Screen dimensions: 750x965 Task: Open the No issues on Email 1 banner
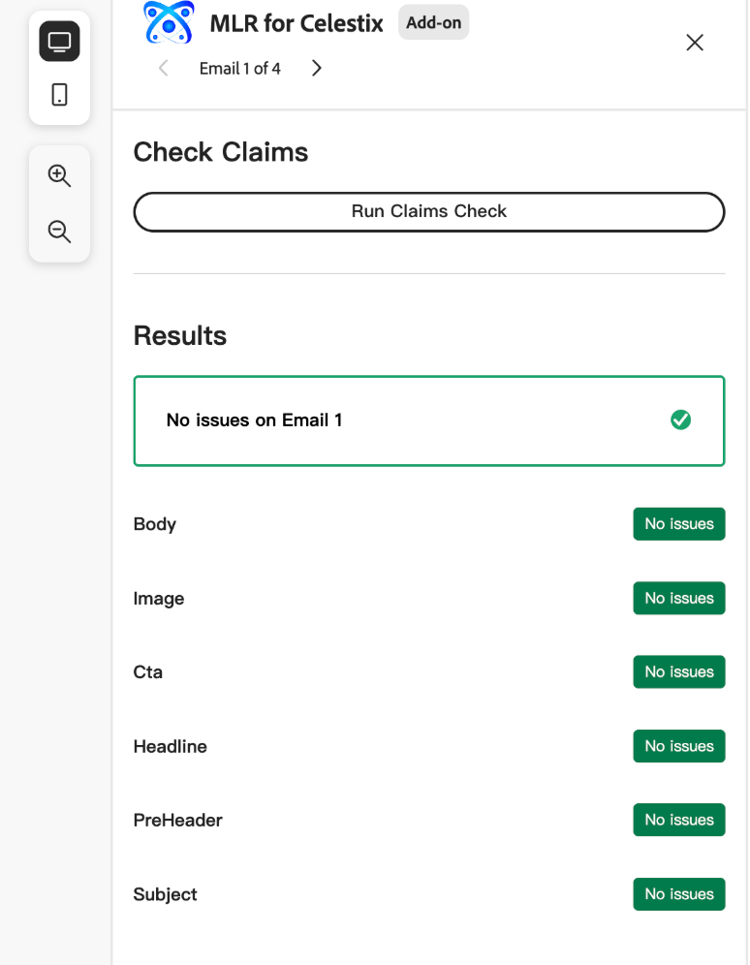[x=429, y=420]
